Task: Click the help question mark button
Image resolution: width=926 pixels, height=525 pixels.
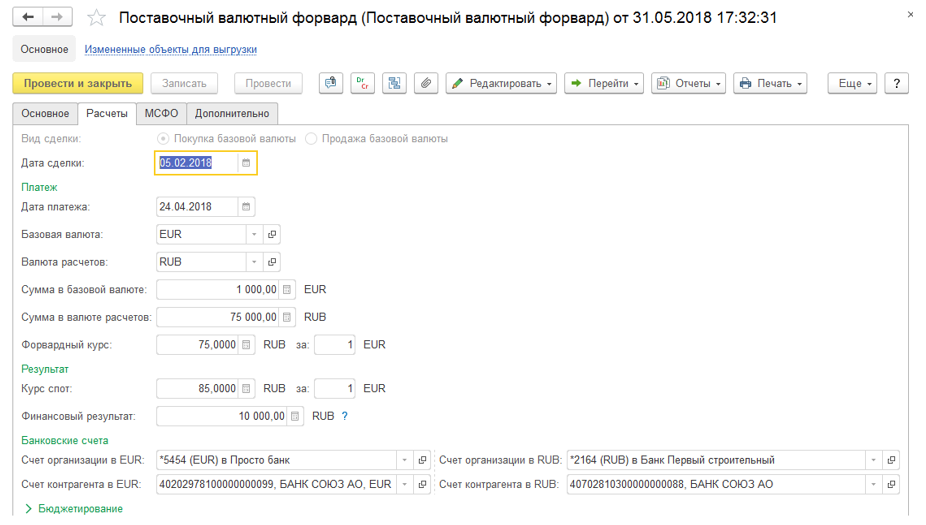Action: [896, 83]
